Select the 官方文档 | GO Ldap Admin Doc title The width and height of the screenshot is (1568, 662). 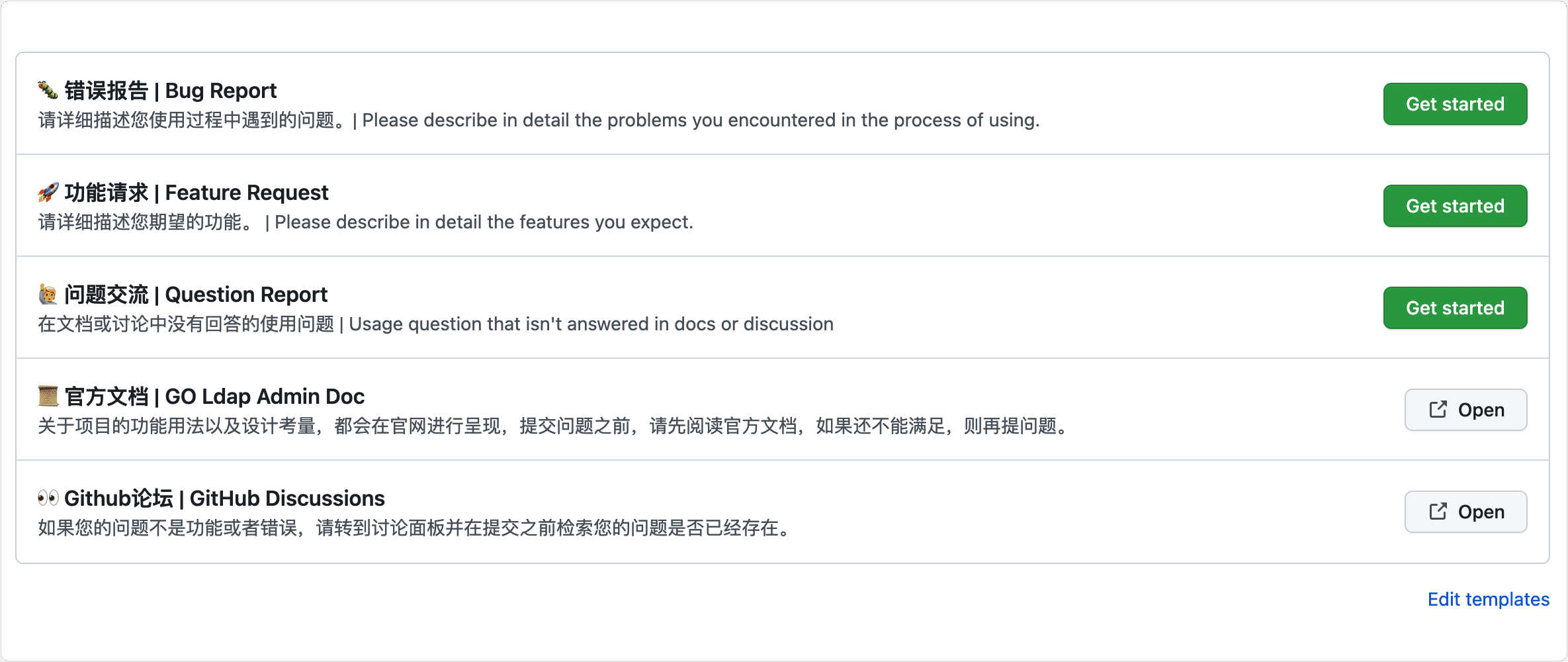[214, 397]
